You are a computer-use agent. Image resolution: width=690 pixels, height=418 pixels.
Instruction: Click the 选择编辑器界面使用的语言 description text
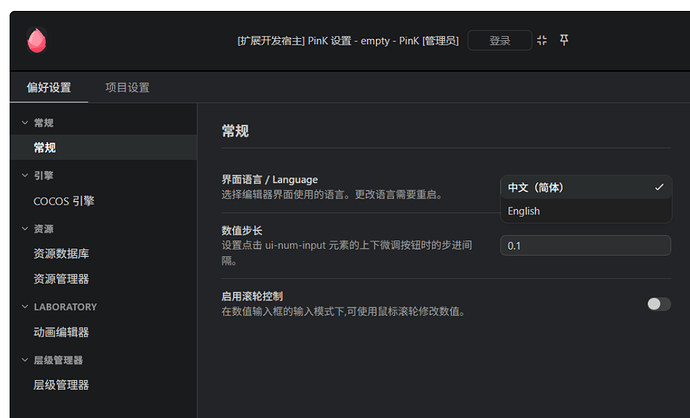tap(332, 194)
